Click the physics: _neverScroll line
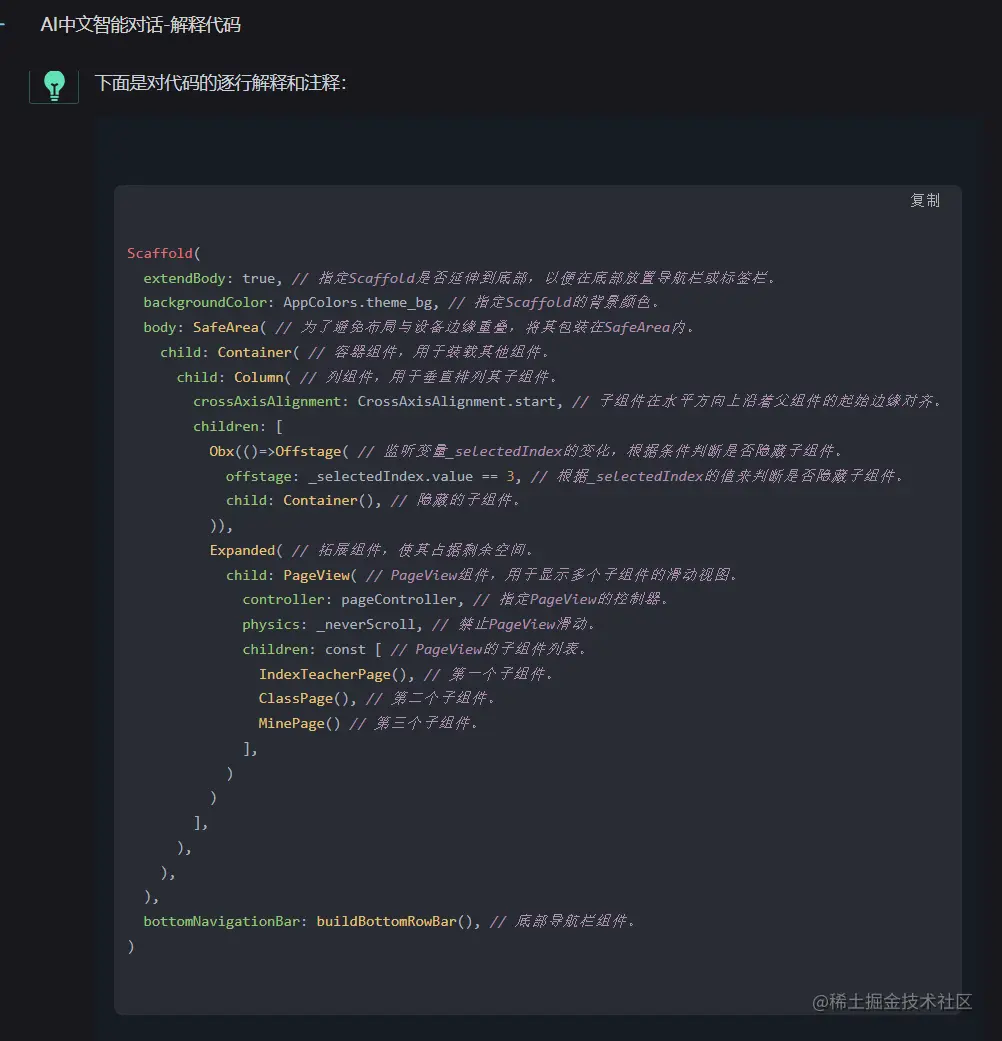This screenshot has height=1041, width=1002. (x=418, y=624)
